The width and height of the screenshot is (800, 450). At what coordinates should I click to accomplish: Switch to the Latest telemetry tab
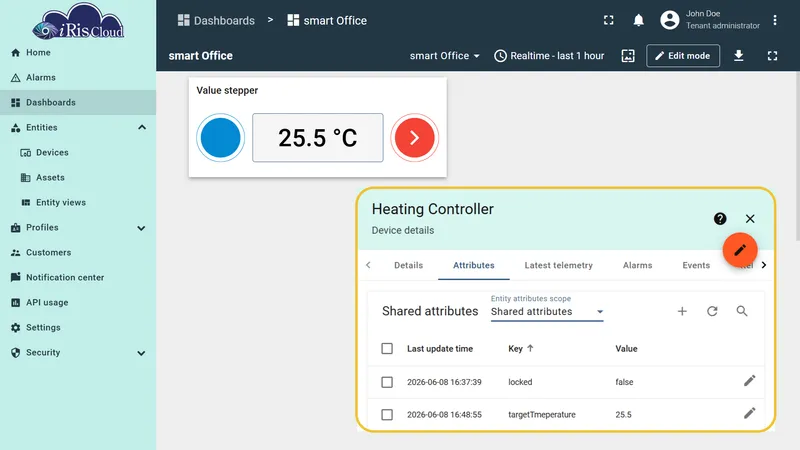click(x=559, y=265)
